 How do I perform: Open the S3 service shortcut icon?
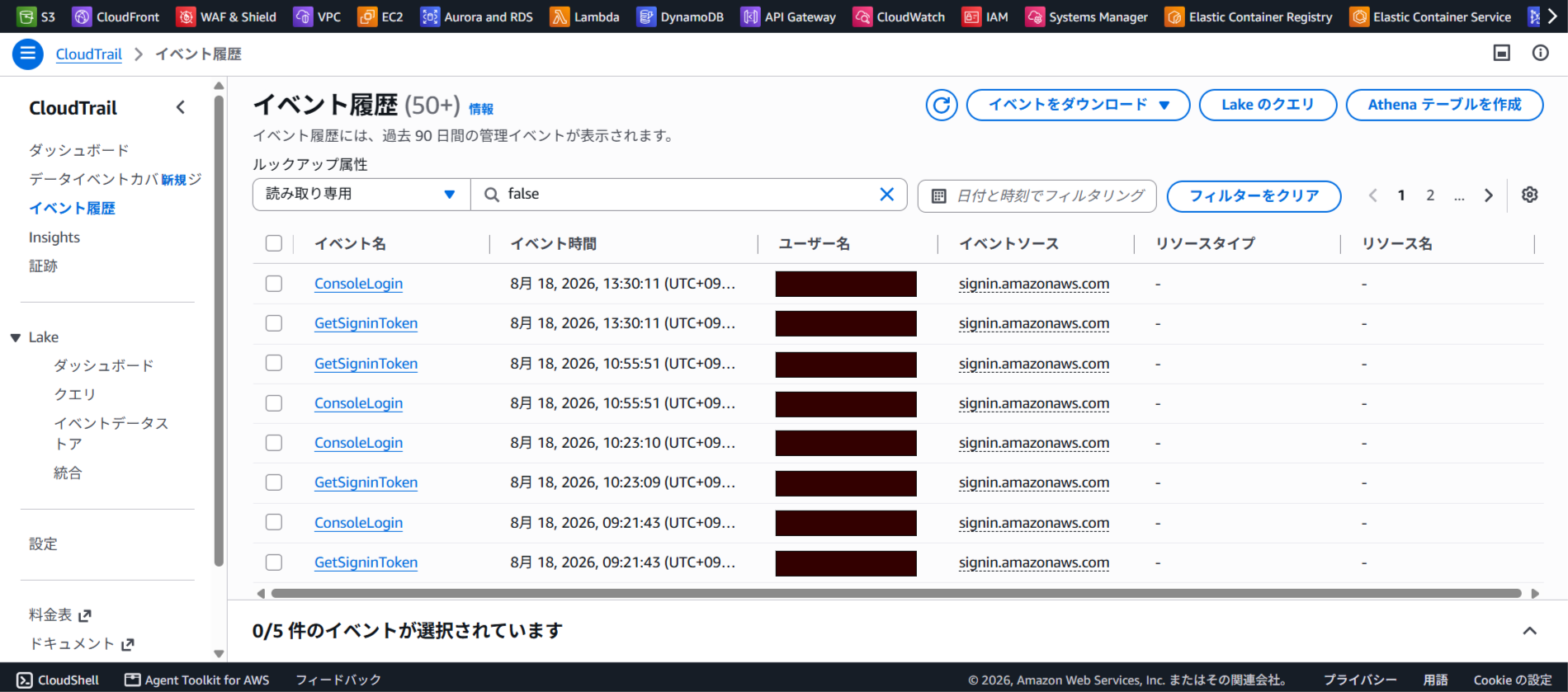pyautogui.click(x=26, y=16)
